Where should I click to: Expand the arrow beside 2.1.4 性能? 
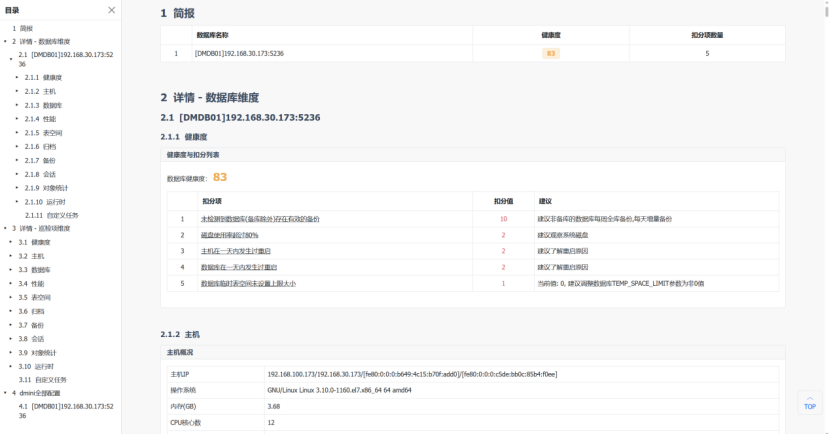coord(17,119)
